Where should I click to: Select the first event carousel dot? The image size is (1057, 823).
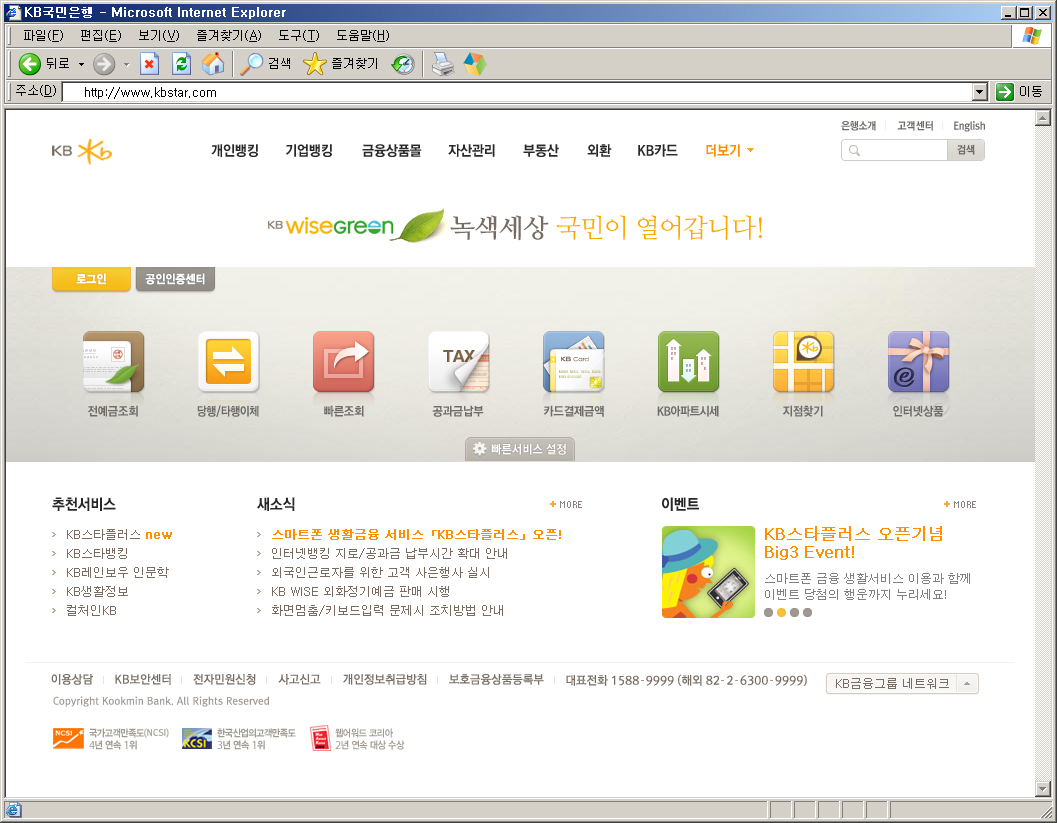click(x=768, y=613)
